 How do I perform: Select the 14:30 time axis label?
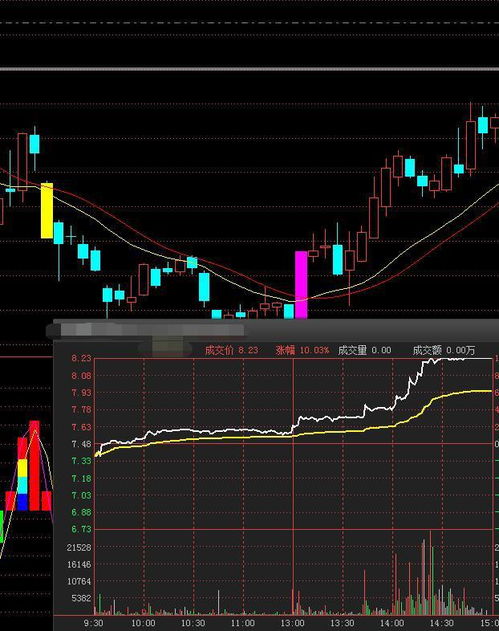pyautogui.click(x=442, y=623)
